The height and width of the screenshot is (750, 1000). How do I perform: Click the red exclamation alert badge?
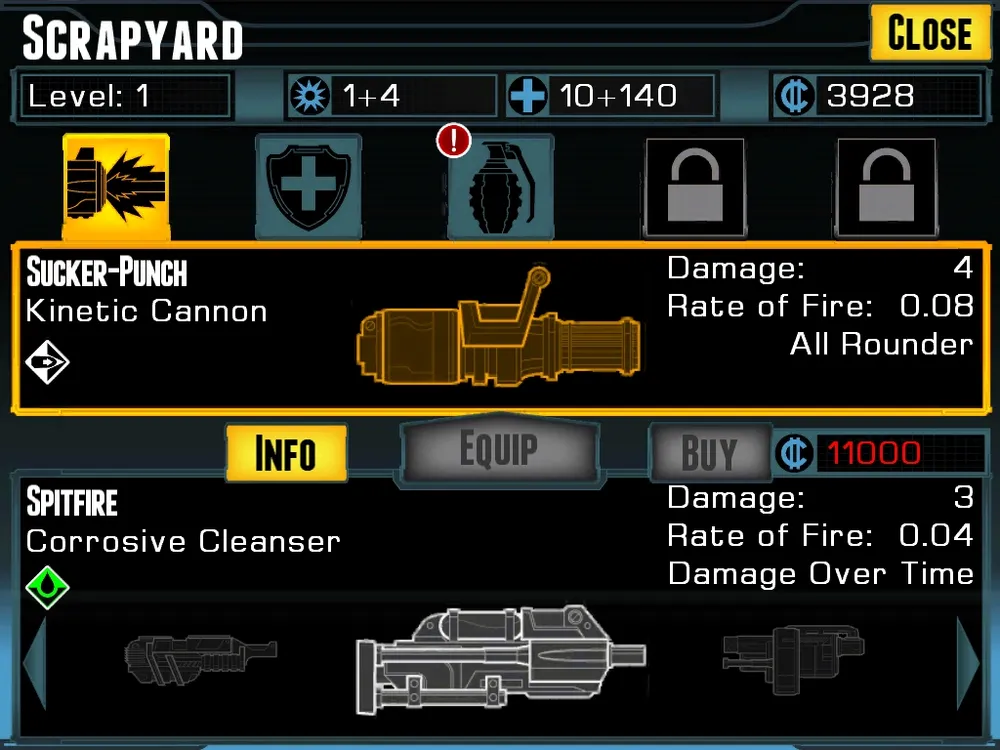[453, 140]
